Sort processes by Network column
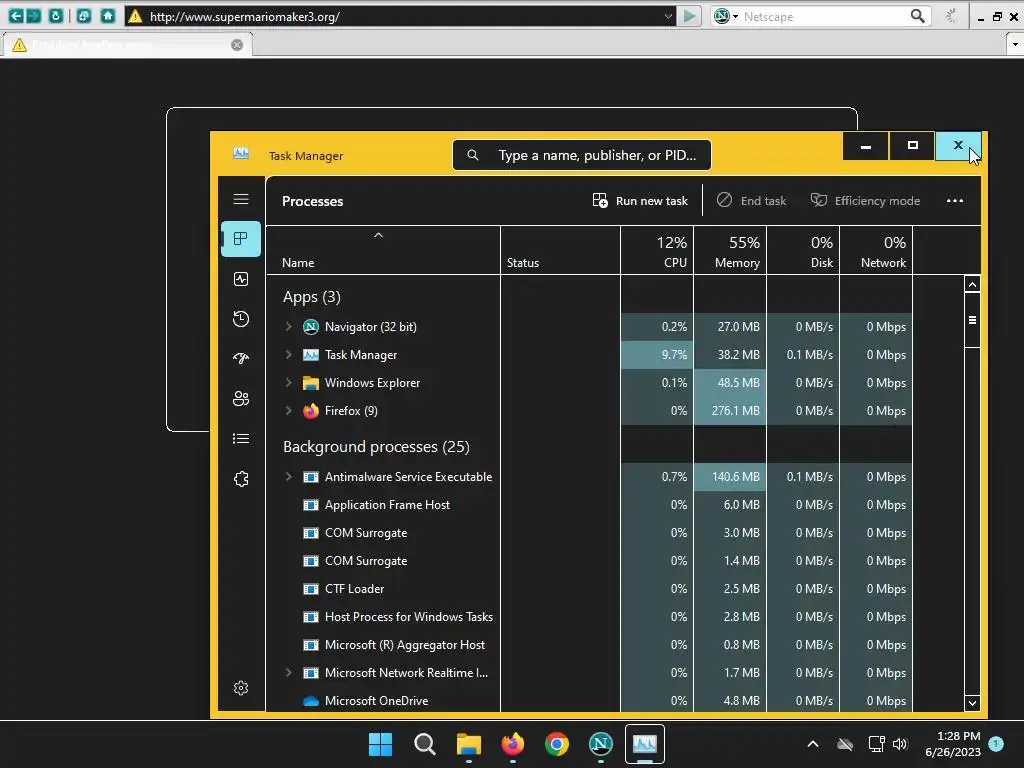Image resolution: width=1024 pixels, height=768 pixels. [876, 250]
